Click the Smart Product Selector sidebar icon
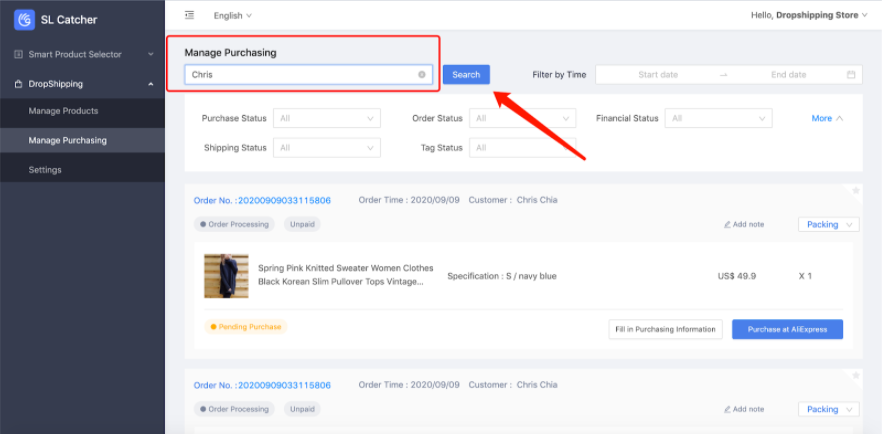The image size is (882, 434). tap(18, 55)
